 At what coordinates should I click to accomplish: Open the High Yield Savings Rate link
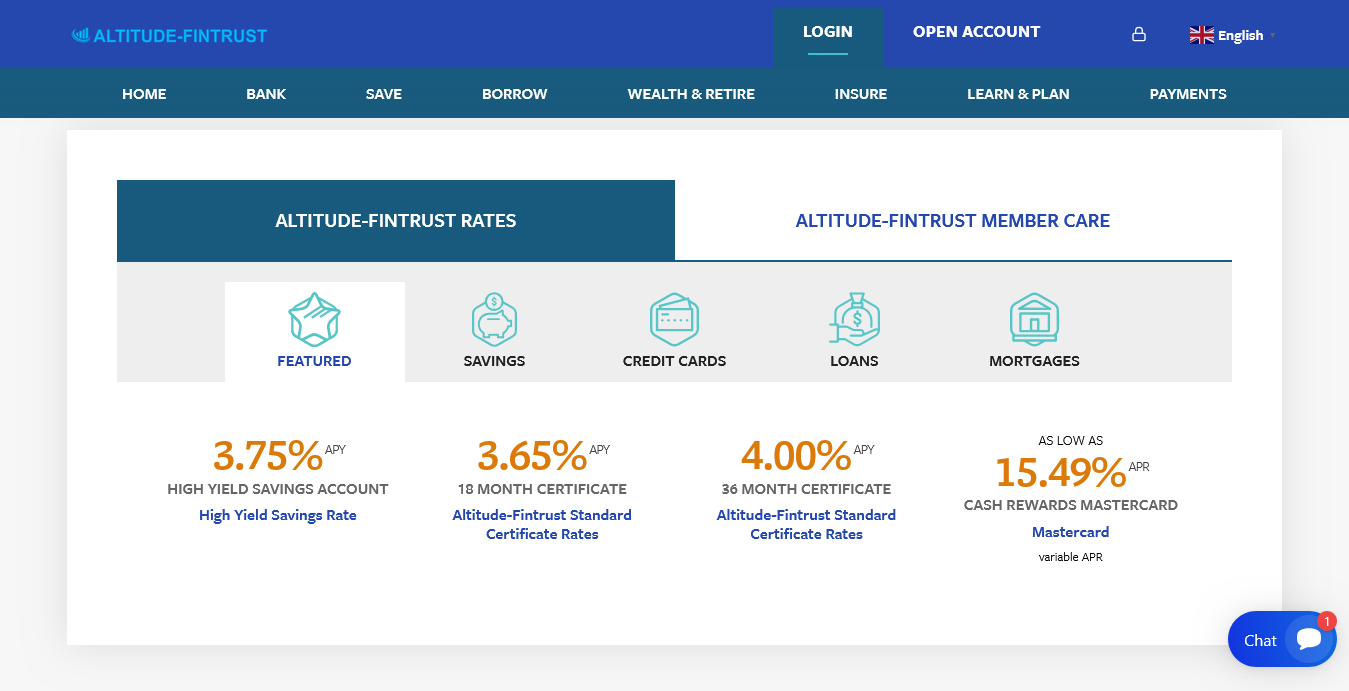tap(278, 515)
